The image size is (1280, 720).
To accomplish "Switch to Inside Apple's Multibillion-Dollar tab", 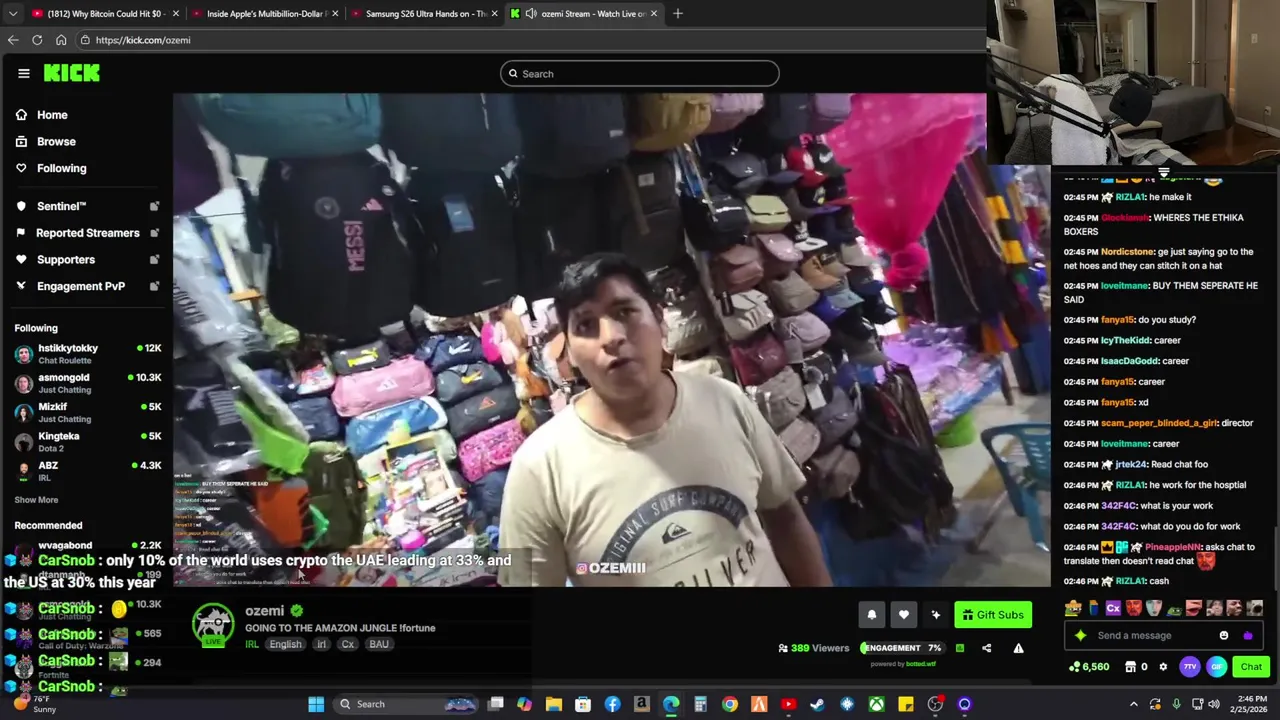I will pyautogui.click(x=266, y=14).
